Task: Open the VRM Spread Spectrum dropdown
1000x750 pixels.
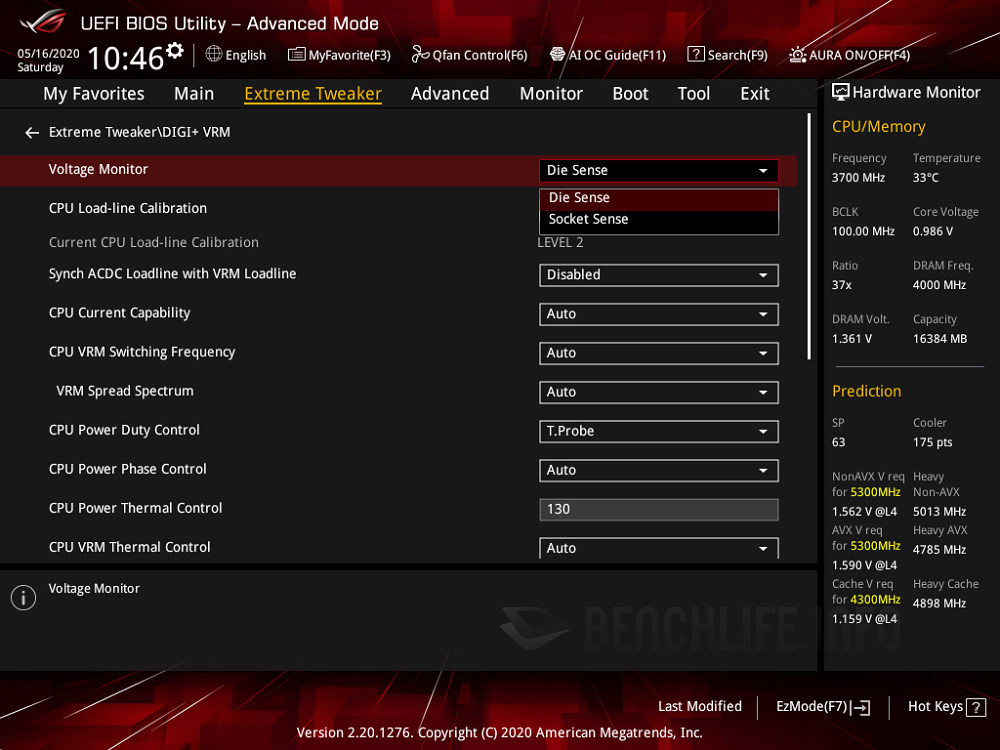Action: click(x=658, y=392)
